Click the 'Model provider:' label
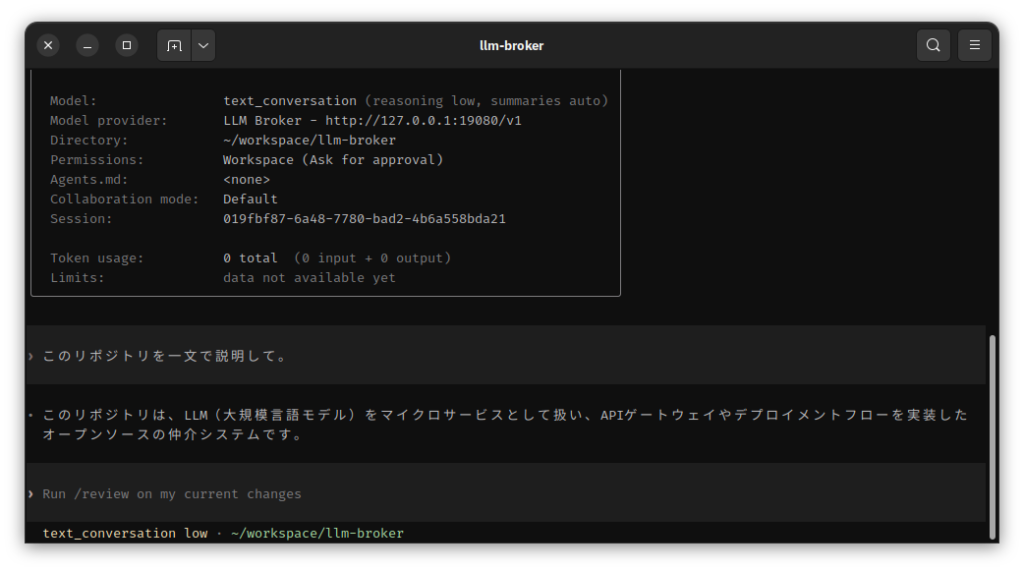 tap(109, 121)
